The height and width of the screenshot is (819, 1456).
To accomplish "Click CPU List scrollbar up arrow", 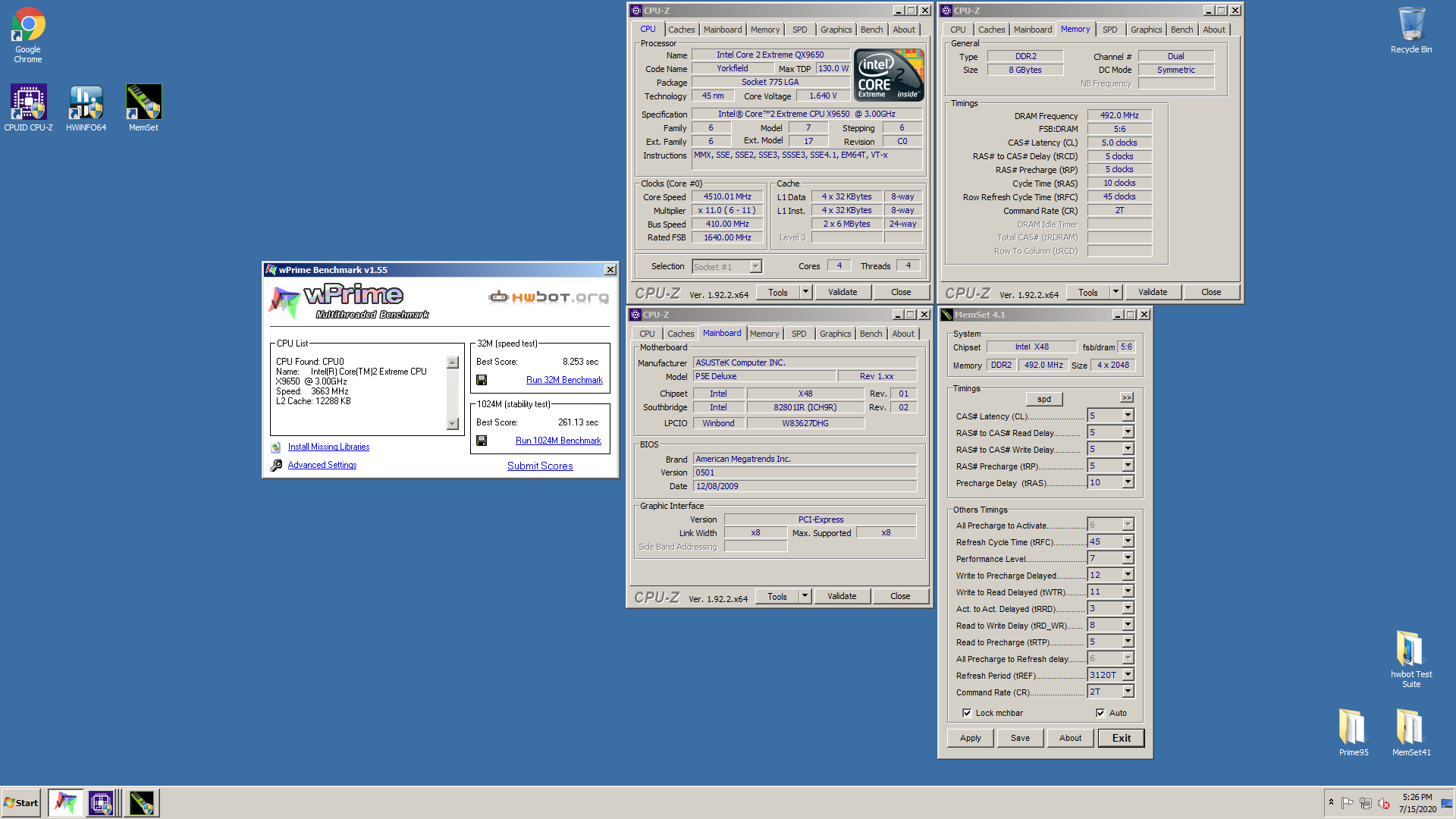I will [x=453, y=362].
